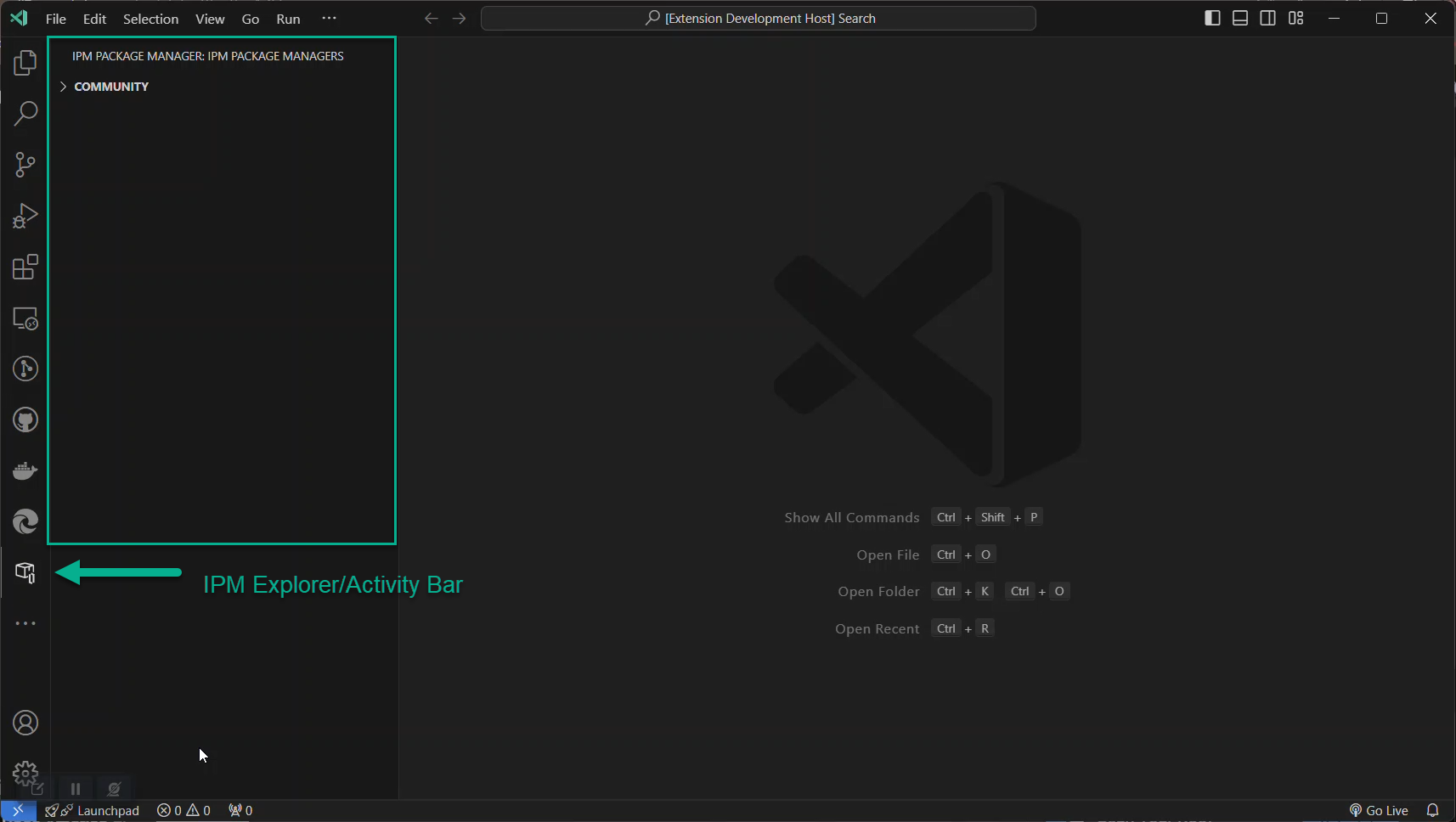Open the File menu
Viewport: 1456px width, 822px height.
[56, 19]
